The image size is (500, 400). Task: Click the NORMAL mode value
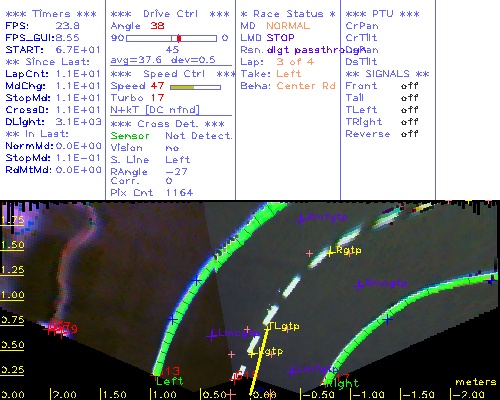pyautogui.click(x=288, y=26)
